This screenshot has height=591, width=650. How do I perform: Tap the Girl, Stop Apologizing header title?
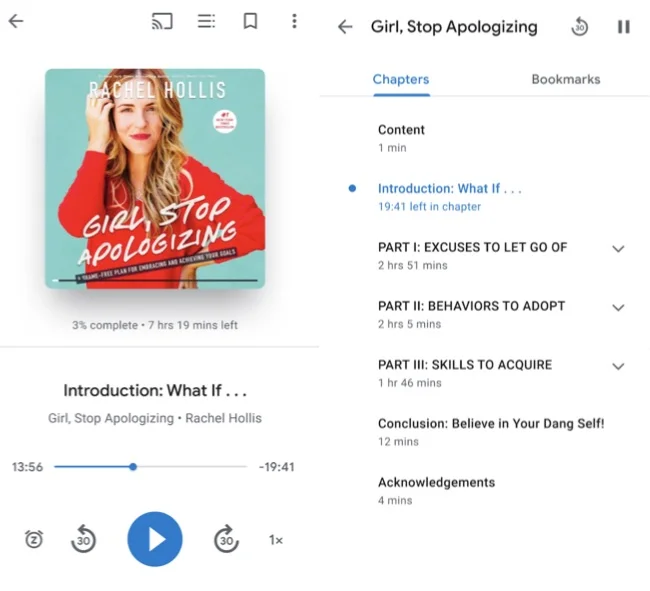pyautogui.click(x=454, y=27)
